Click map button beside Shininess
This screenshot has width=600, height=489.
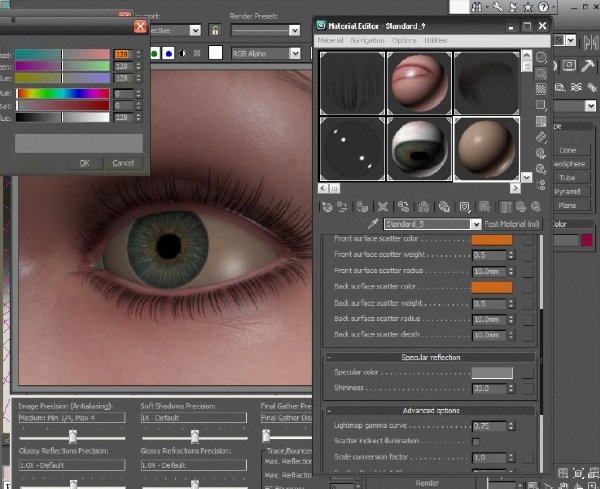pyautogui.click(x=528, y=389)
